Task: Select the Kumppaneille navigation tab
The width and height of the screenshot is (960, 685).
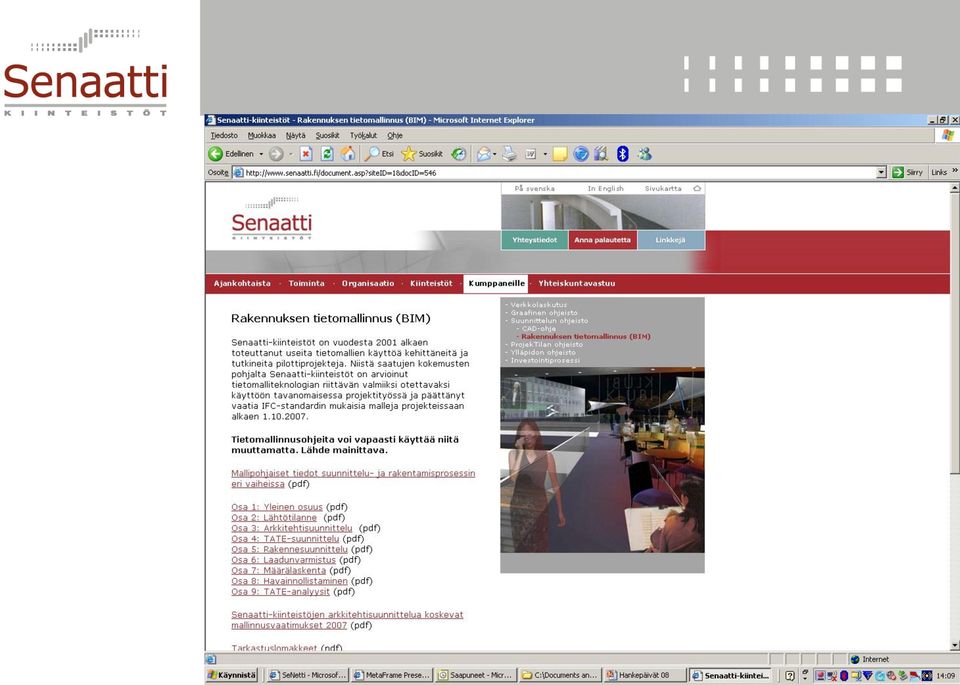Action: (496, 283)
